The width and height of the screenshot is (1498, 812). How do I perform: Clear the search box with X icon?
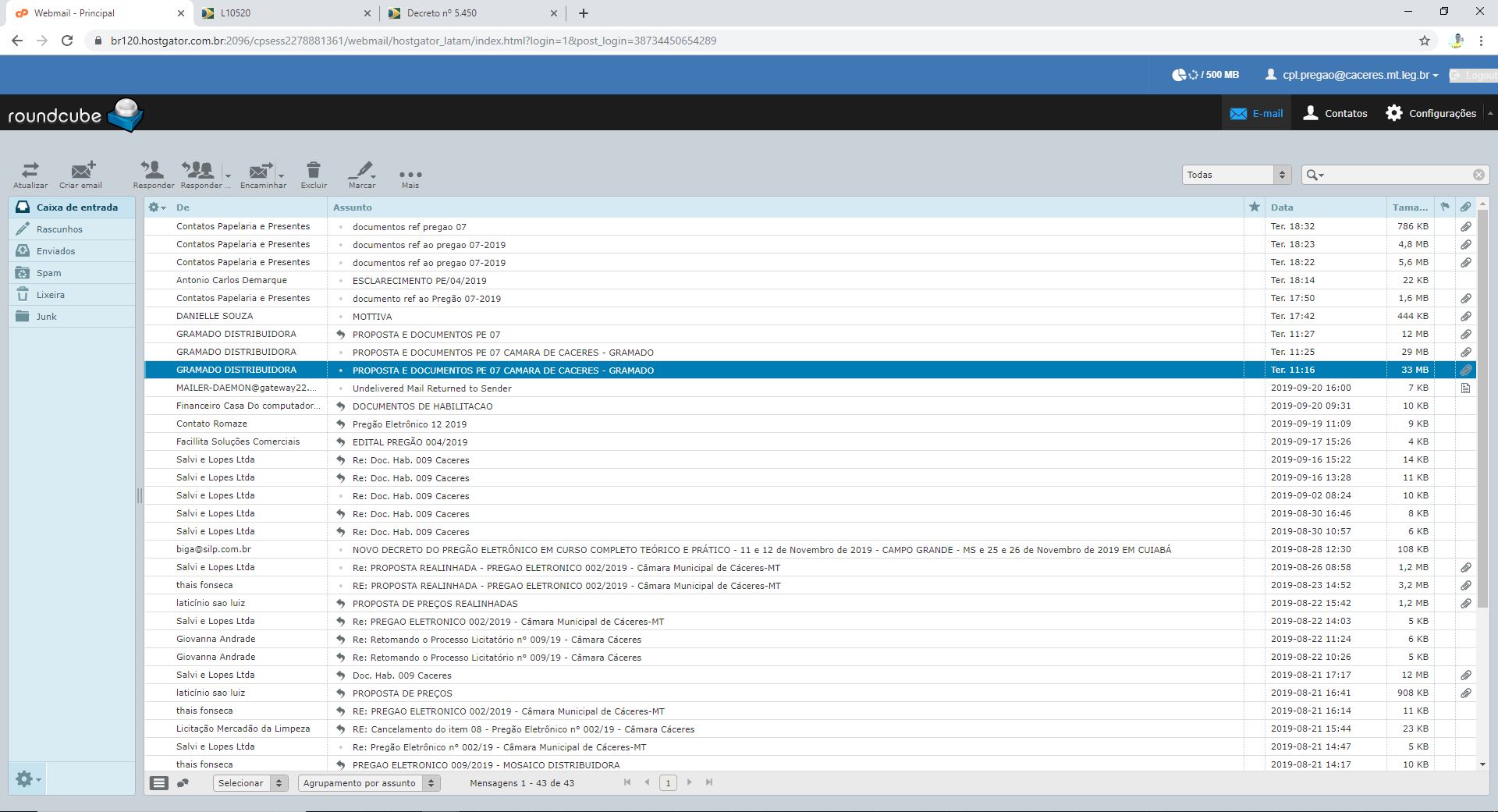[x=1478, y=175]
